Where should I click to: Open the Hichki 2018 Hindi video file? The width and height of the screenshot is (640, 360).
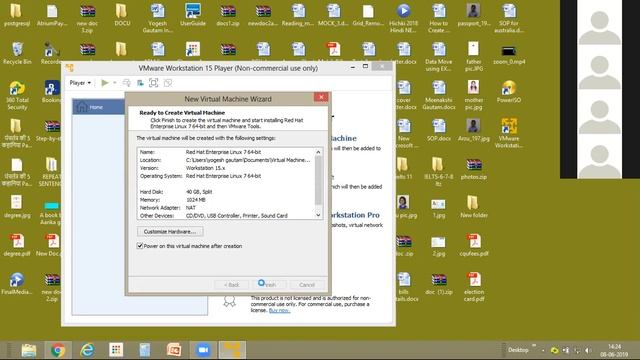[x=404, y=18]
